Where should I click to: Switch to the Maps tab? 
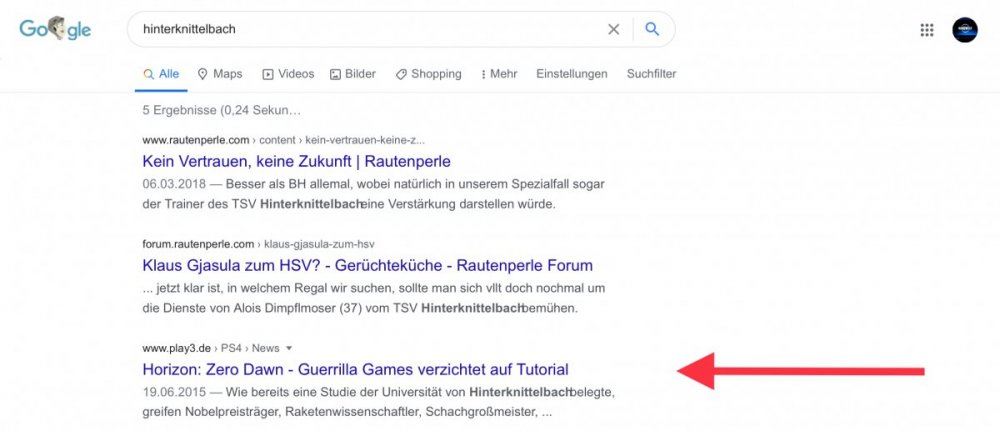(x=220, y=74)
